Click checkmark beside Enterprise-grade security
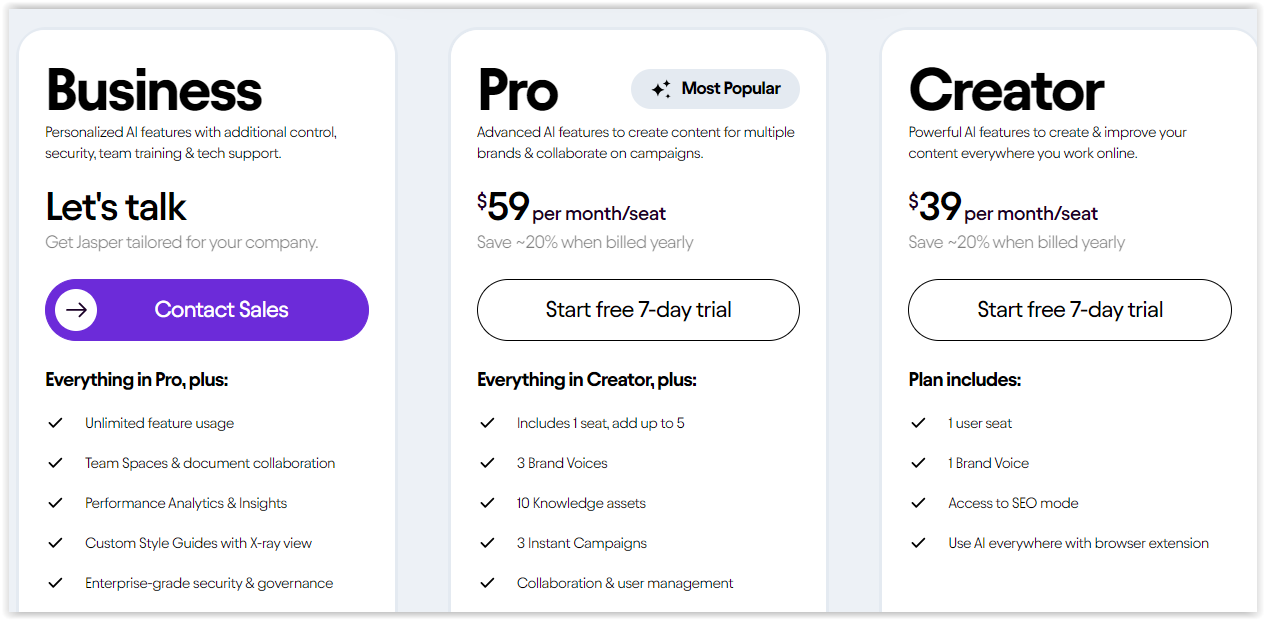The image size is (1265, 620). [56, 583]
